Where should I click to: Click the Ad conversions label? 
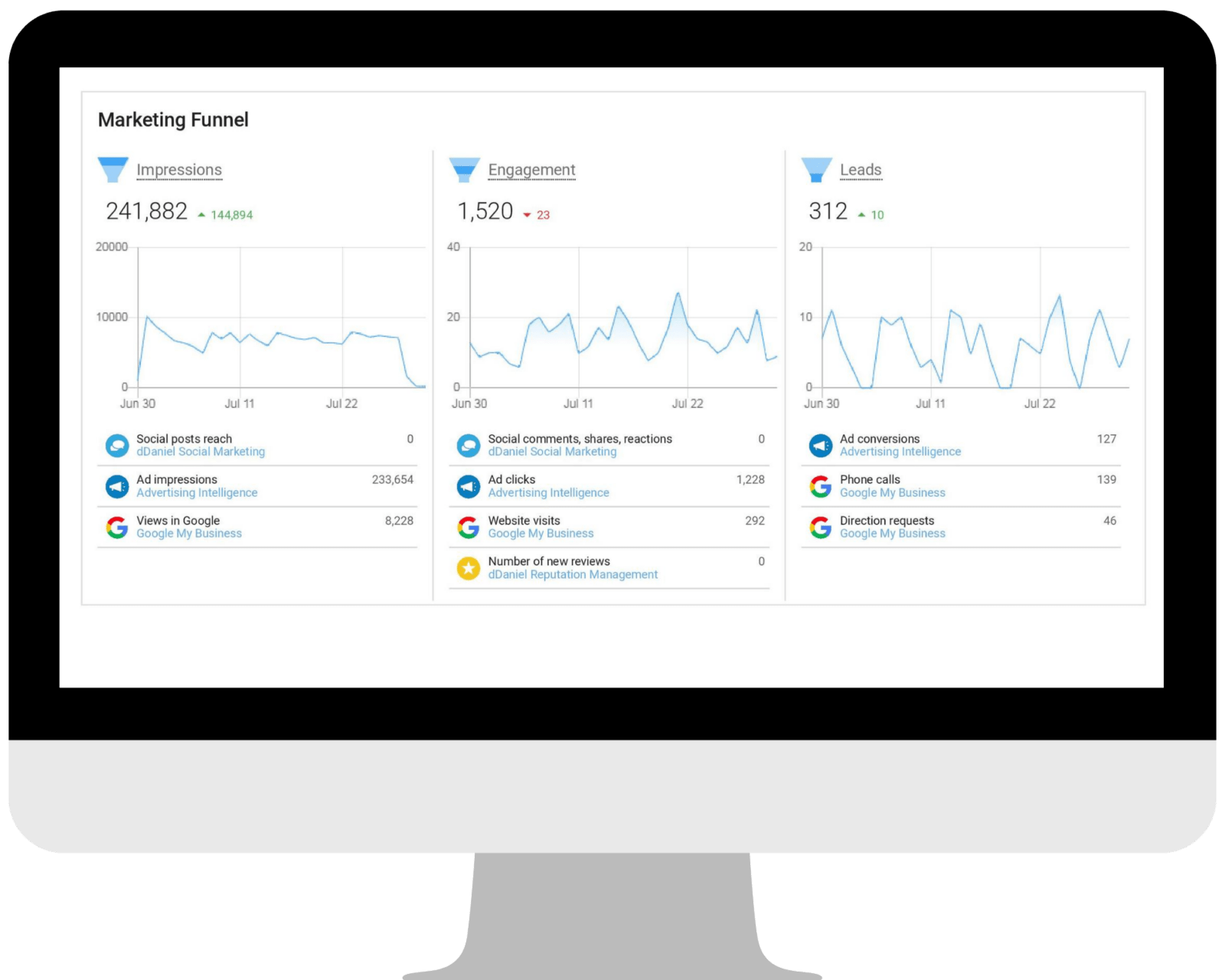[x=880, y=439]
